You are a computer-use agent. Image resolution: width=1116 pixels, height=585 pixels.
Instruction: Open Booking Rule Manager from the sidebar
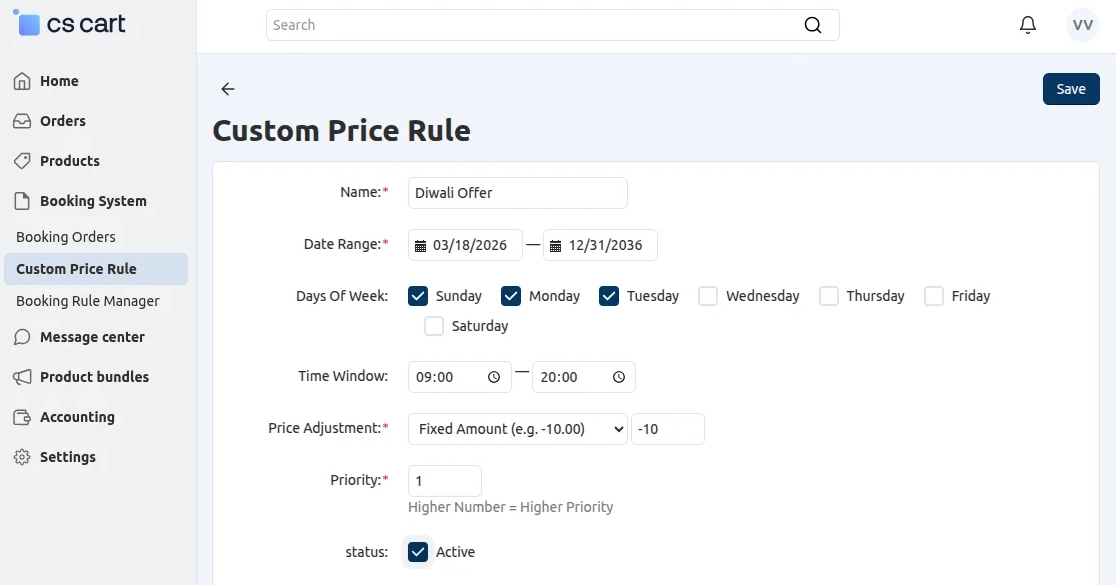[88, 300]
